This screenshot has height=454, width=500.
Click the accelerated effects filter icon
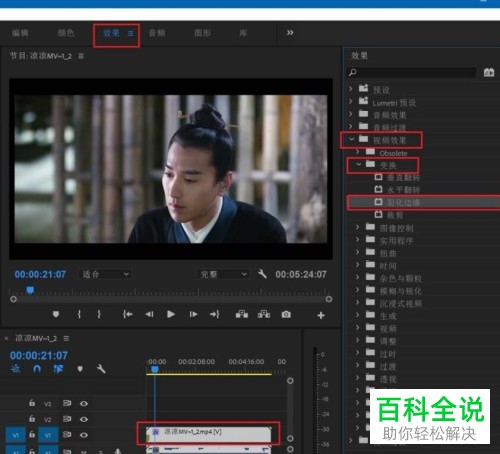tap(489, 72)
